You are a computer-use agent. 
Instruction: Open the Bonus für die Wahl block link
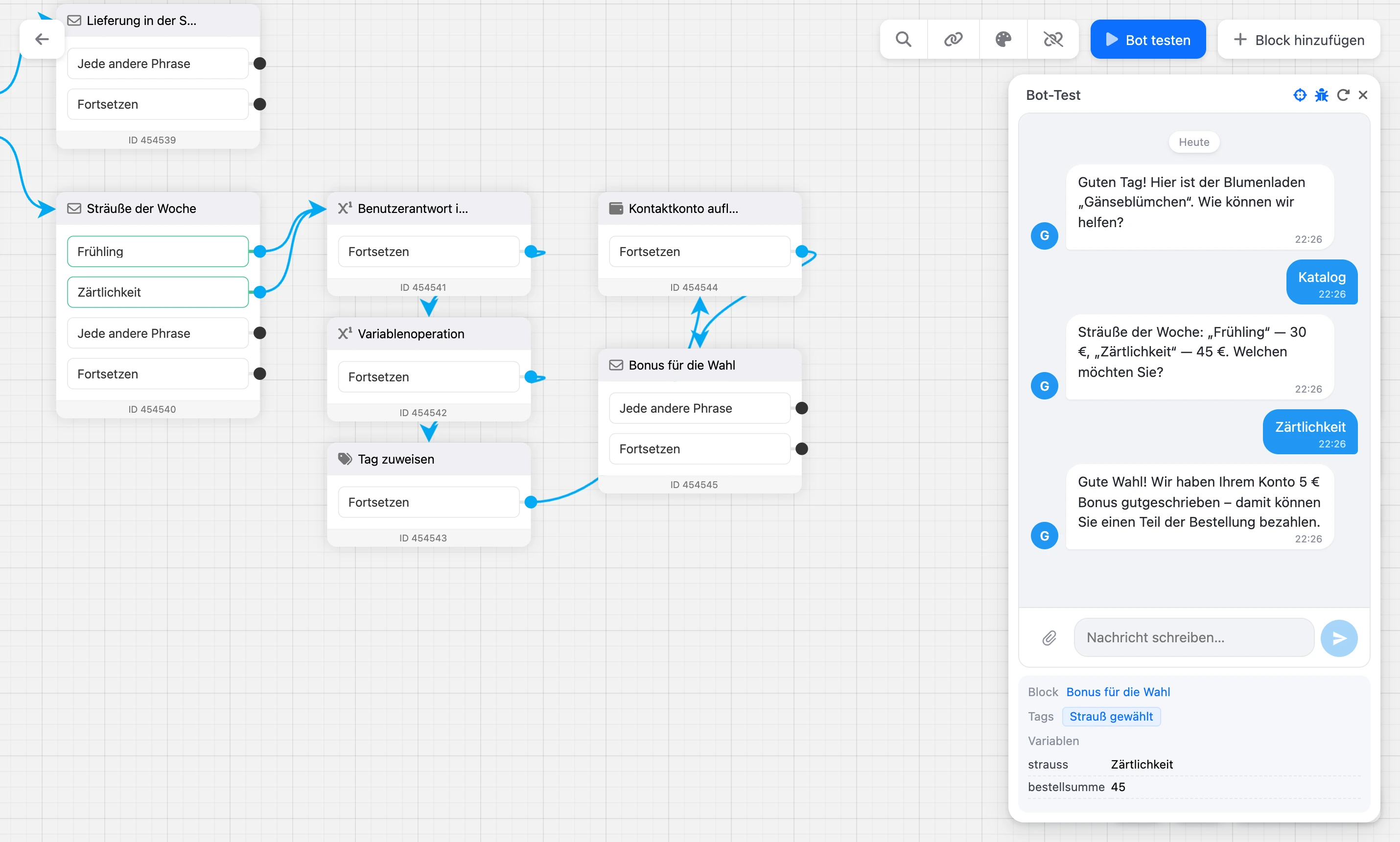pyautogui.click(x=1118, y=692)
